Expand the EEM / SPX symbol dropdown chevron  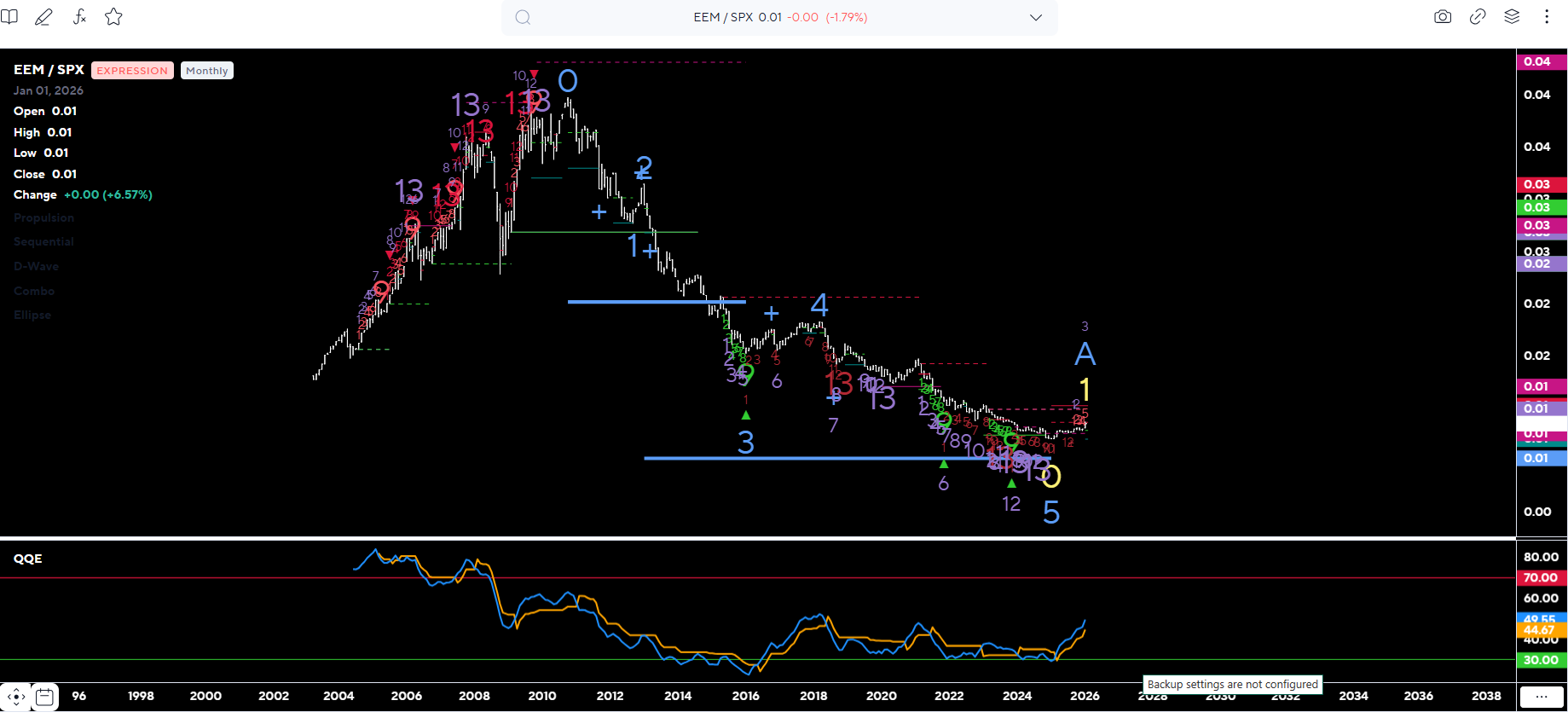[x=1036, y=18]
